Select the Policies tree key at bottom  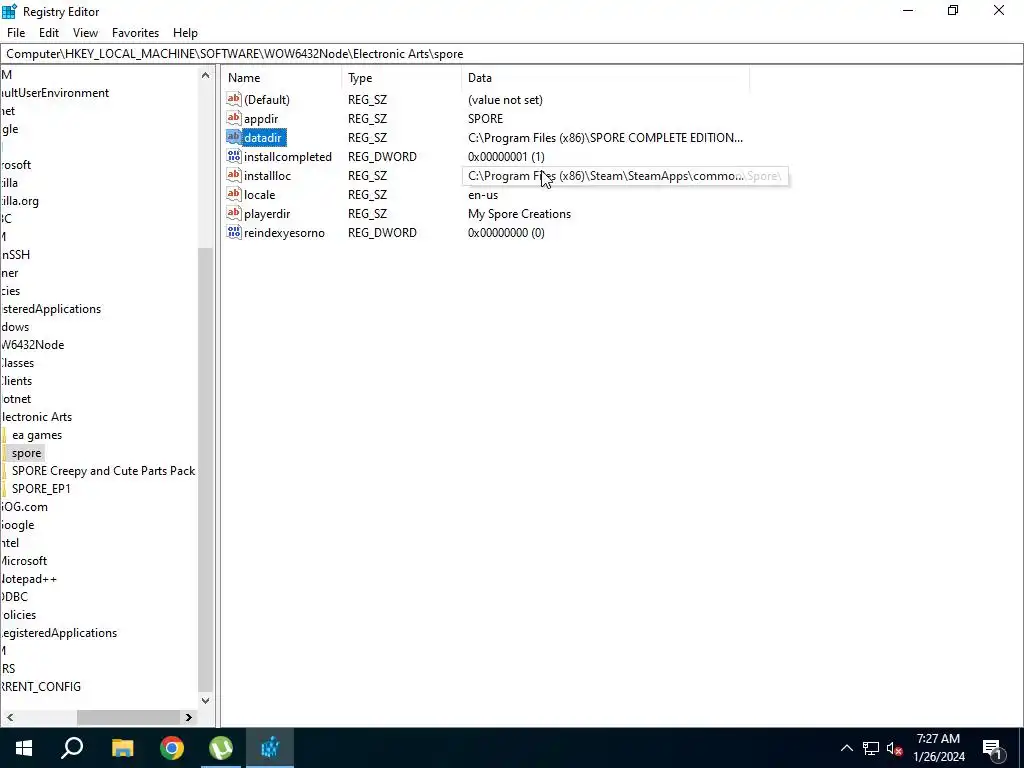pos(18,615)
